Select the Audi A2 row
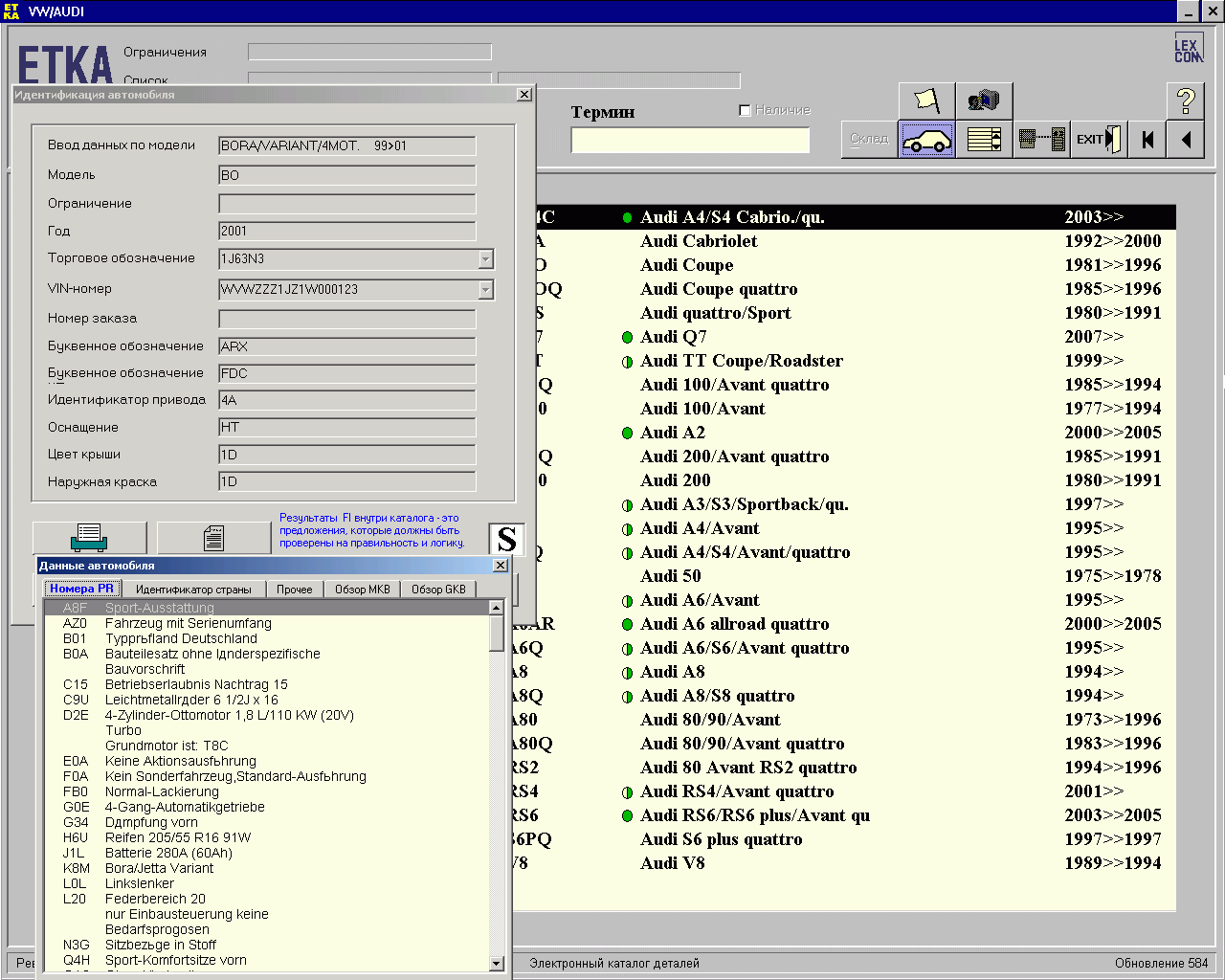The width and height of the screenshot is (1225, 980). (x=857, y=433)
